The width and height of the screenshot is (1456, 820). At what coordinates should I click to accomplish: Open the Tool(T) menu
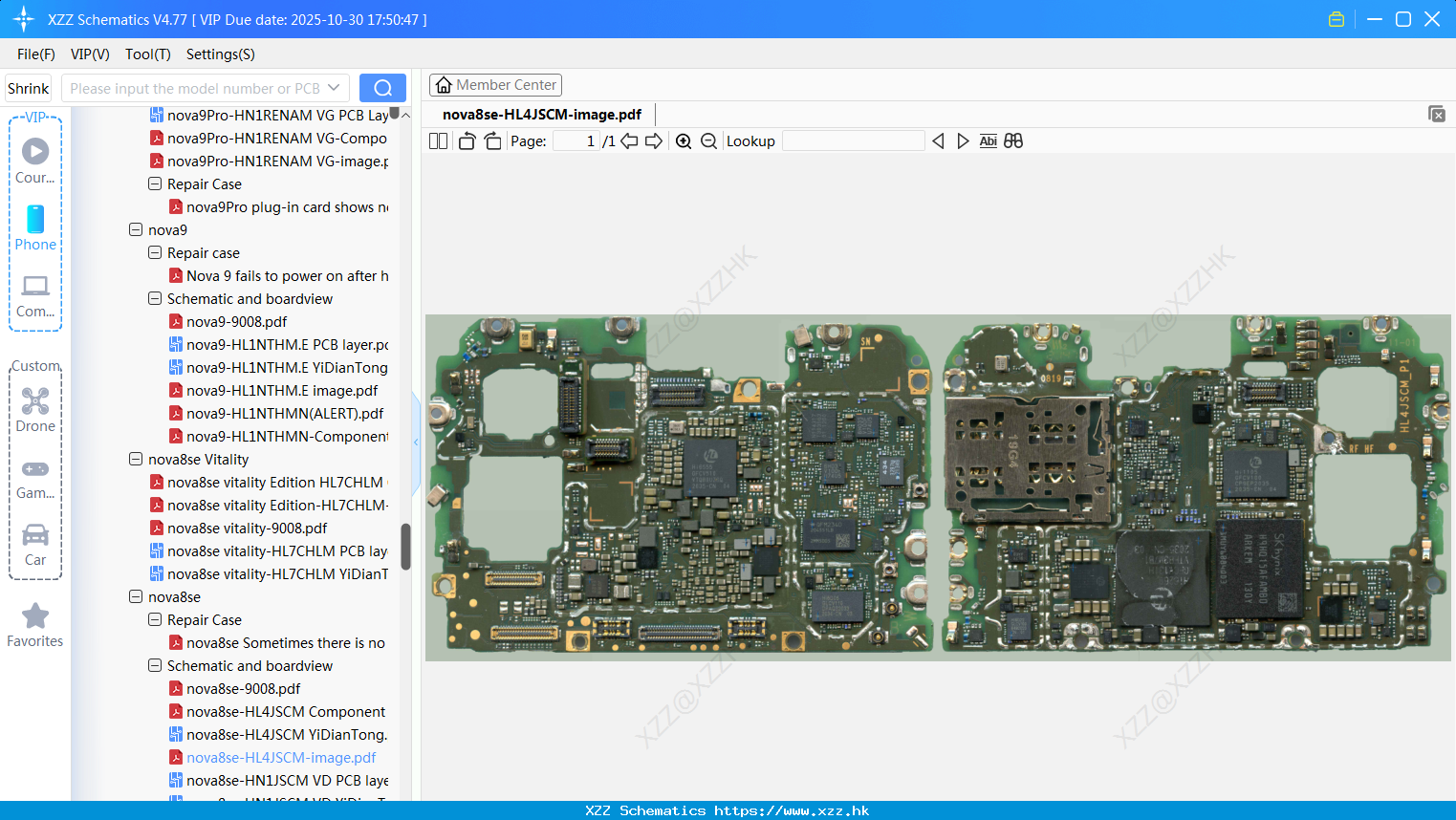tap(148, 54)
